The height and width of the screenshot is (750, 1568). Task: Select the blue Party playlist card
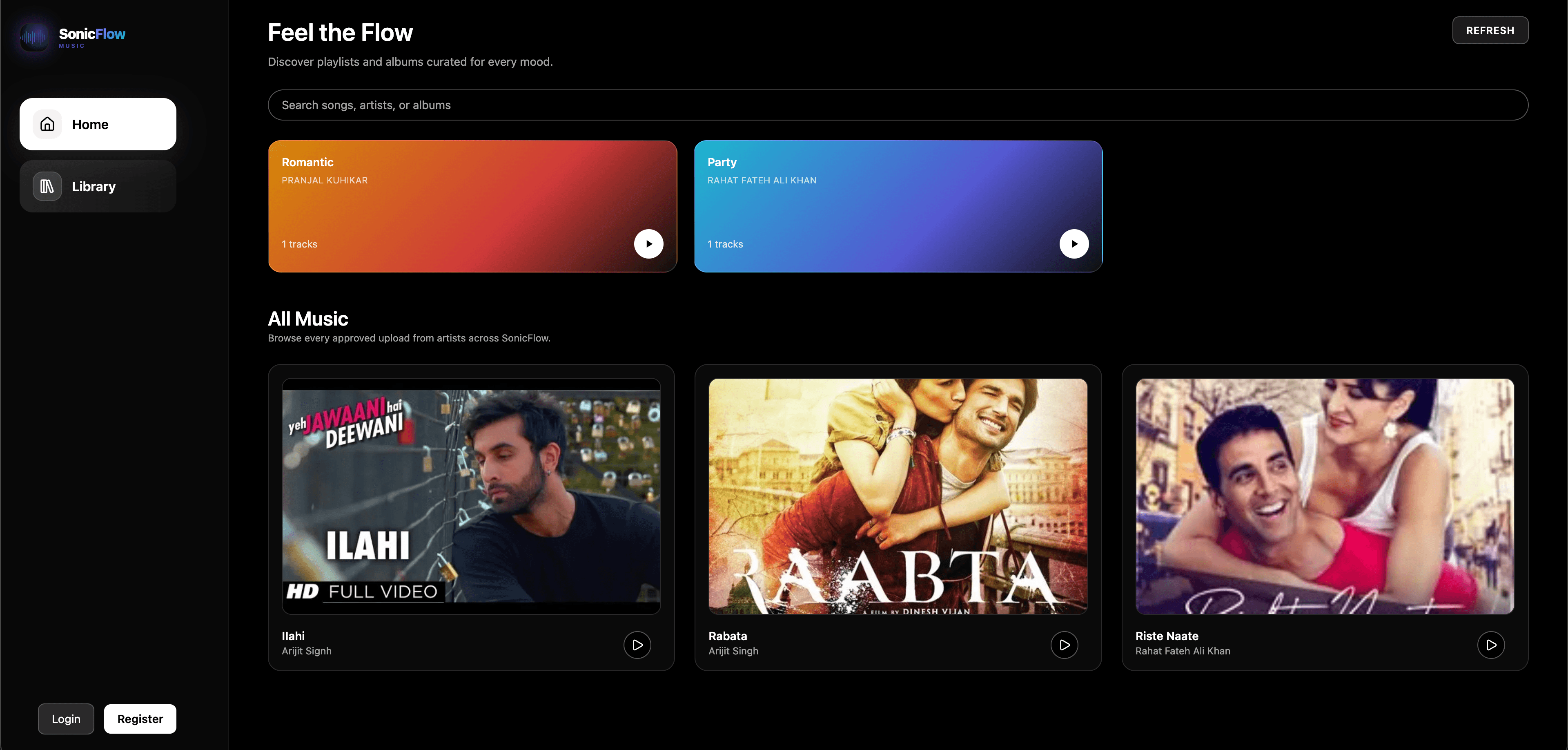pyautogui.click(x=898, y=206)
